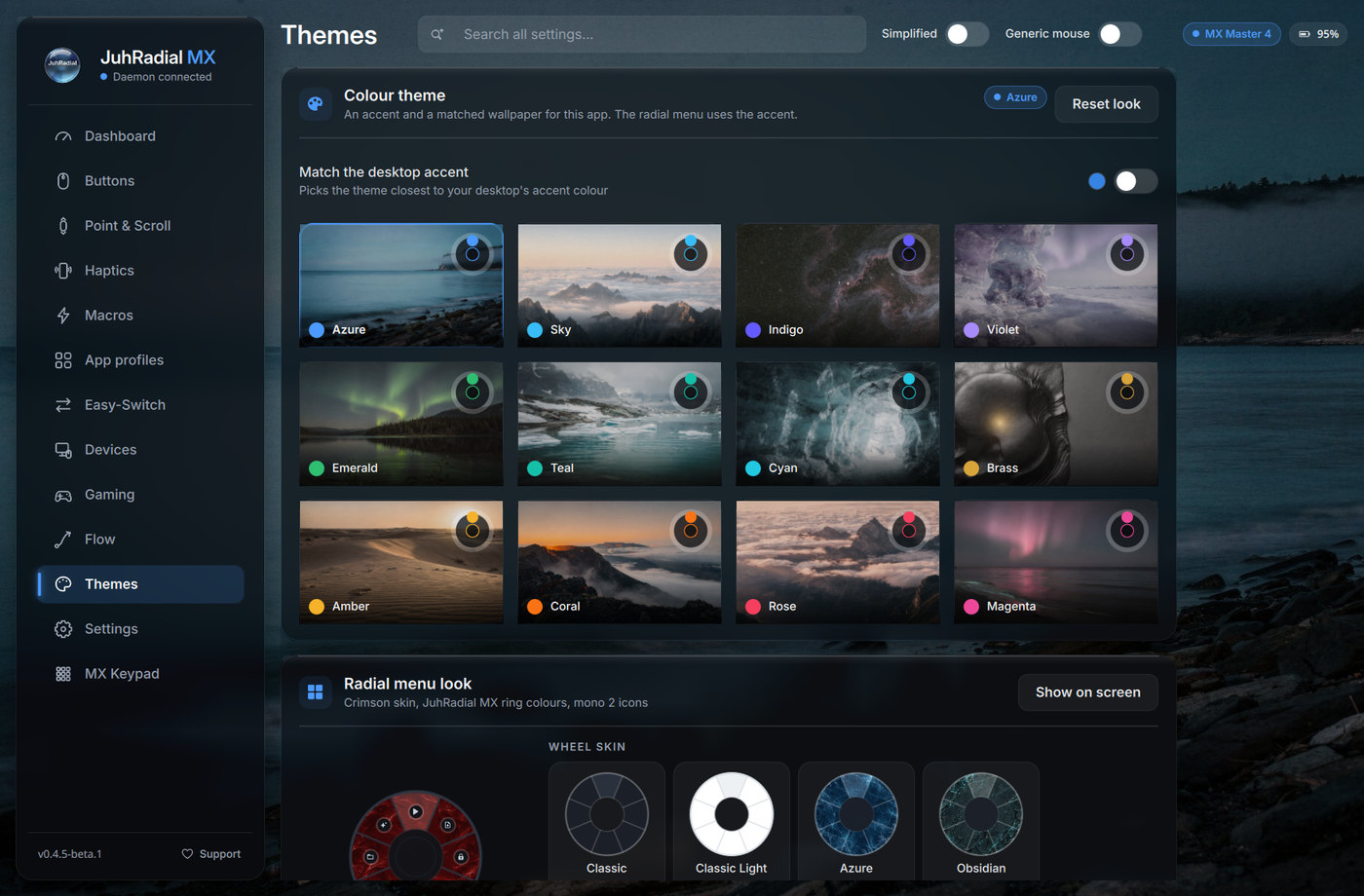This screenshot has height=896, width=1364.
Task: Toggle the Generic mouse switch
Action: (1119, 34)
